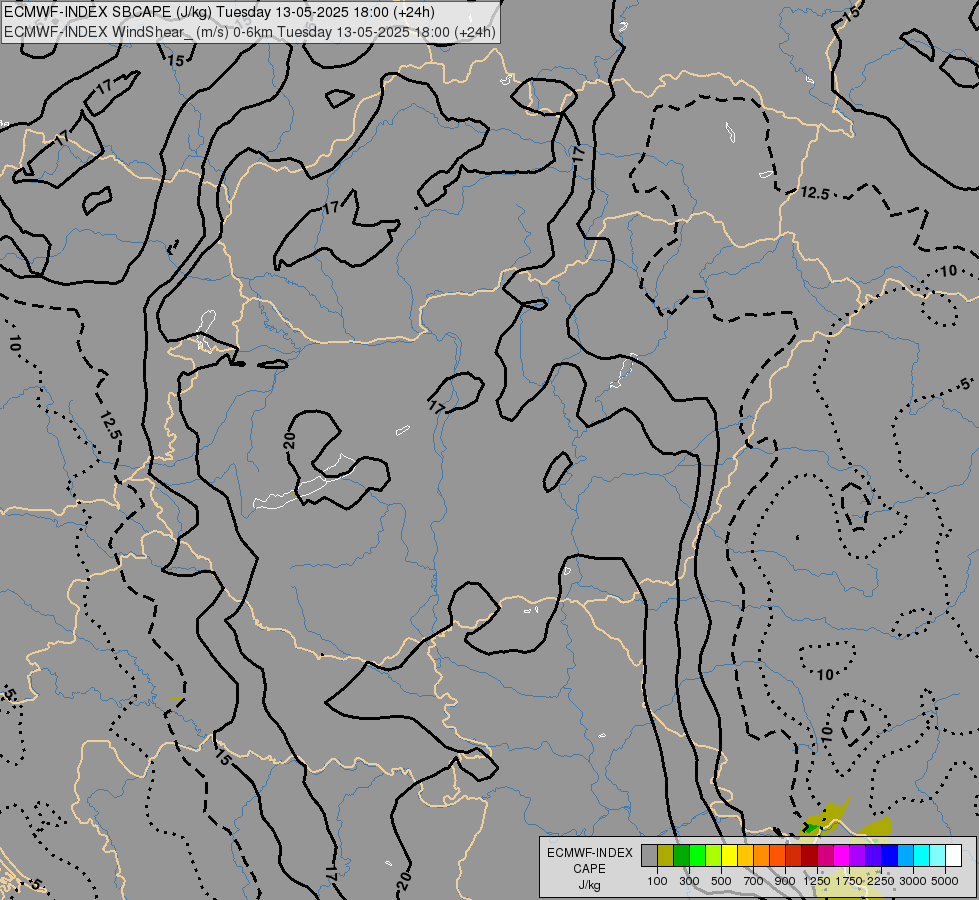This screenshot has height=900, width=979.
Task: Choose the bright green legend swatch
Action: coord(697,856)
